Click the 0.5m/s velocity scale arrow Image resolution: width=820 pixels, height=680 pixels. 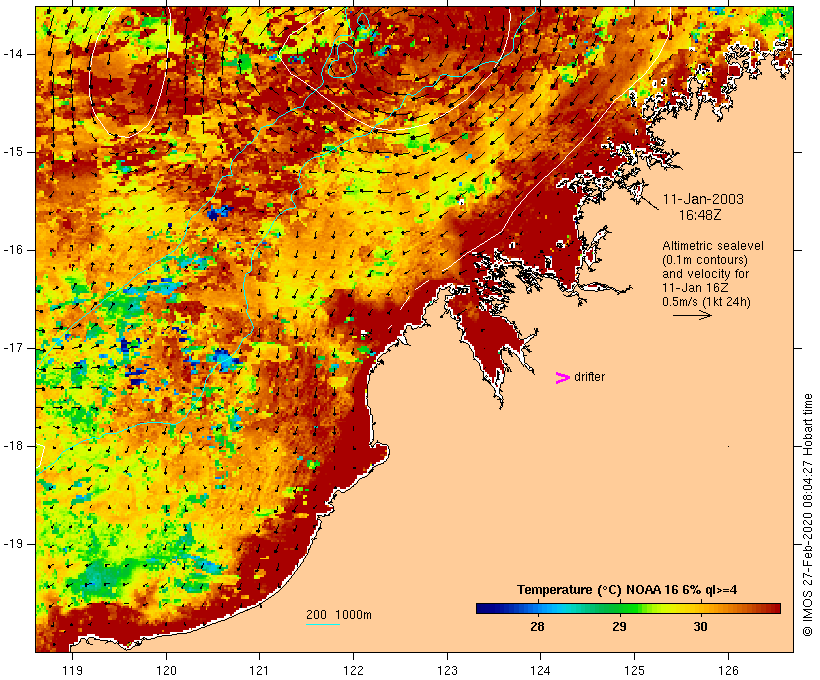(x=692, y=315)
